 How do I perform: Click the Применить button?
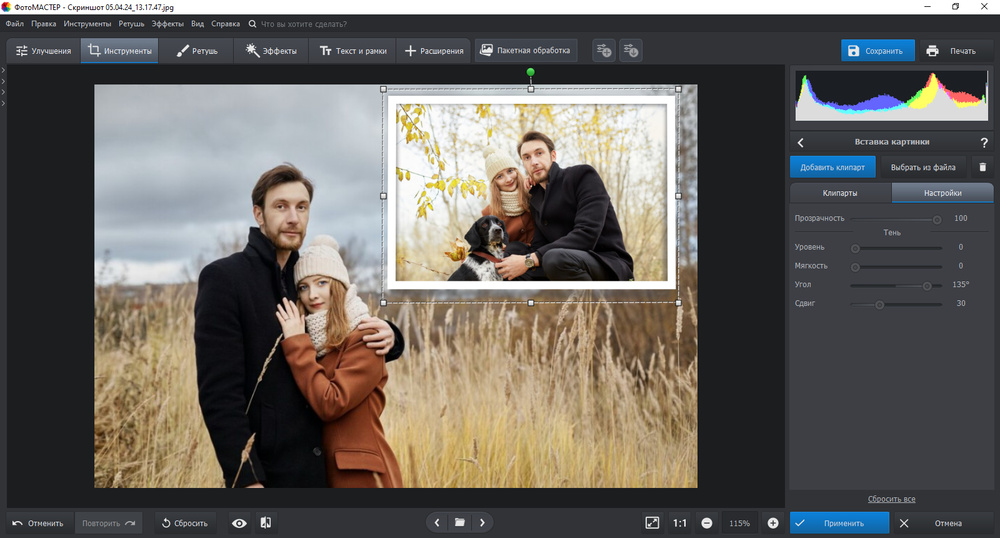(x=839, y=523)
